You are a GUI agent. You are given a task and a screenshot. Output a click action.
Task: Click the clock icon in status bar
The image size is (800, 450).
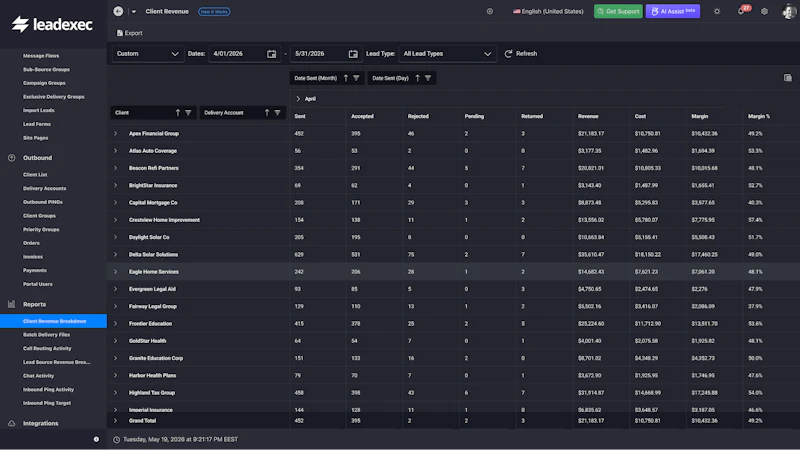(x=116, y=439)
